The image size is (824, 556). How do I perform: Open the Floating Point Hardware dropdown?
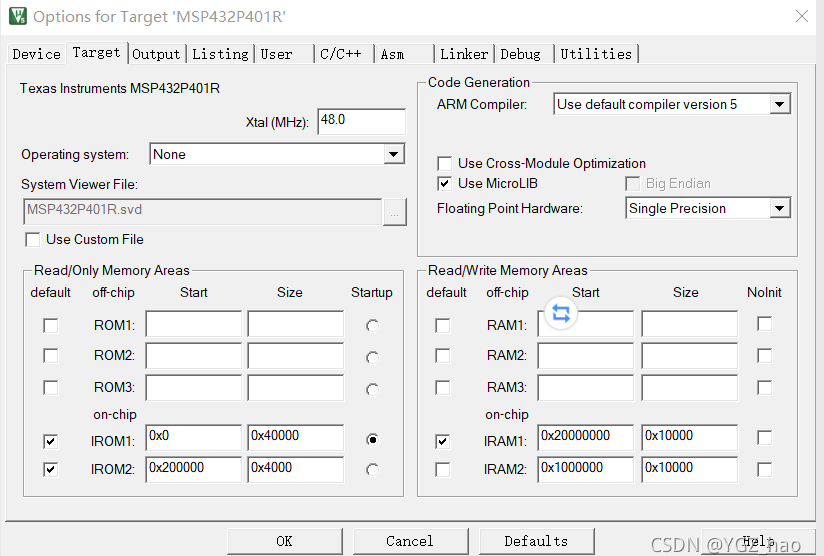click(708, 208)
